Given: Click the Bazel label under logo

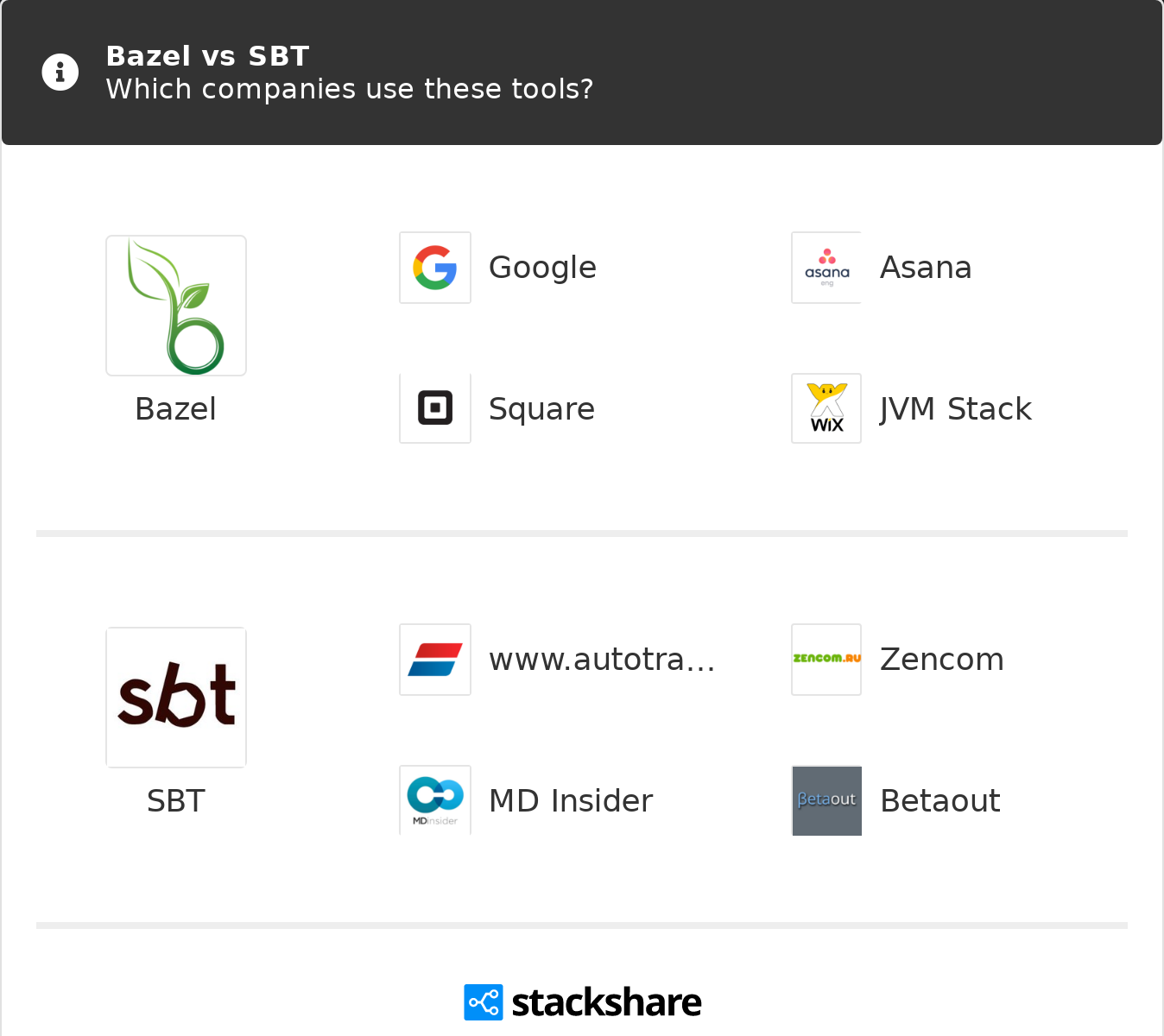Looking at the screenshot, I should [x=176, y=409].
